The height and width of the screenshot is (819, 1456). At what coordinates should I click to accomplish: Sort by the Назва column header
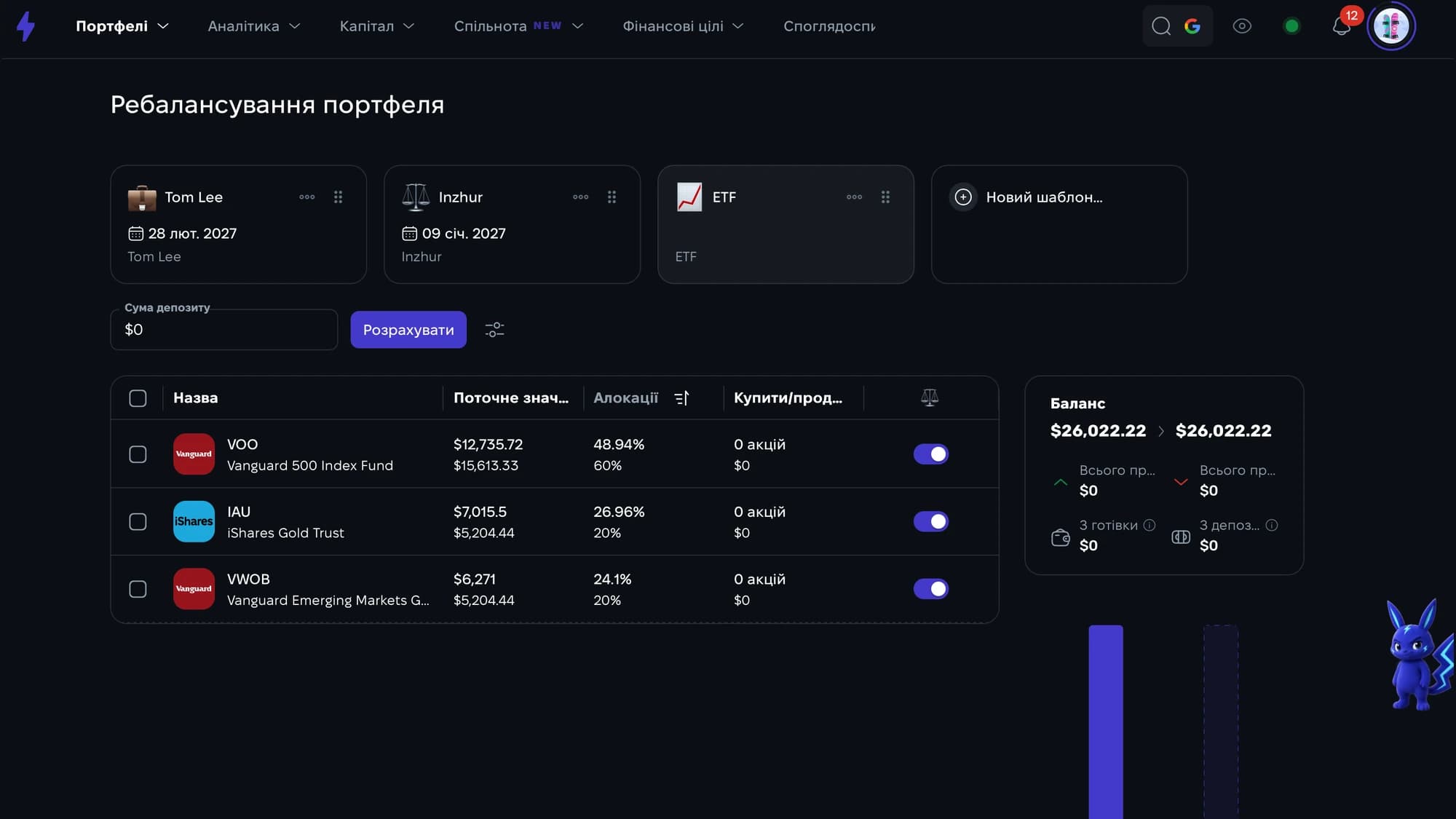click(x=195, y=398)
